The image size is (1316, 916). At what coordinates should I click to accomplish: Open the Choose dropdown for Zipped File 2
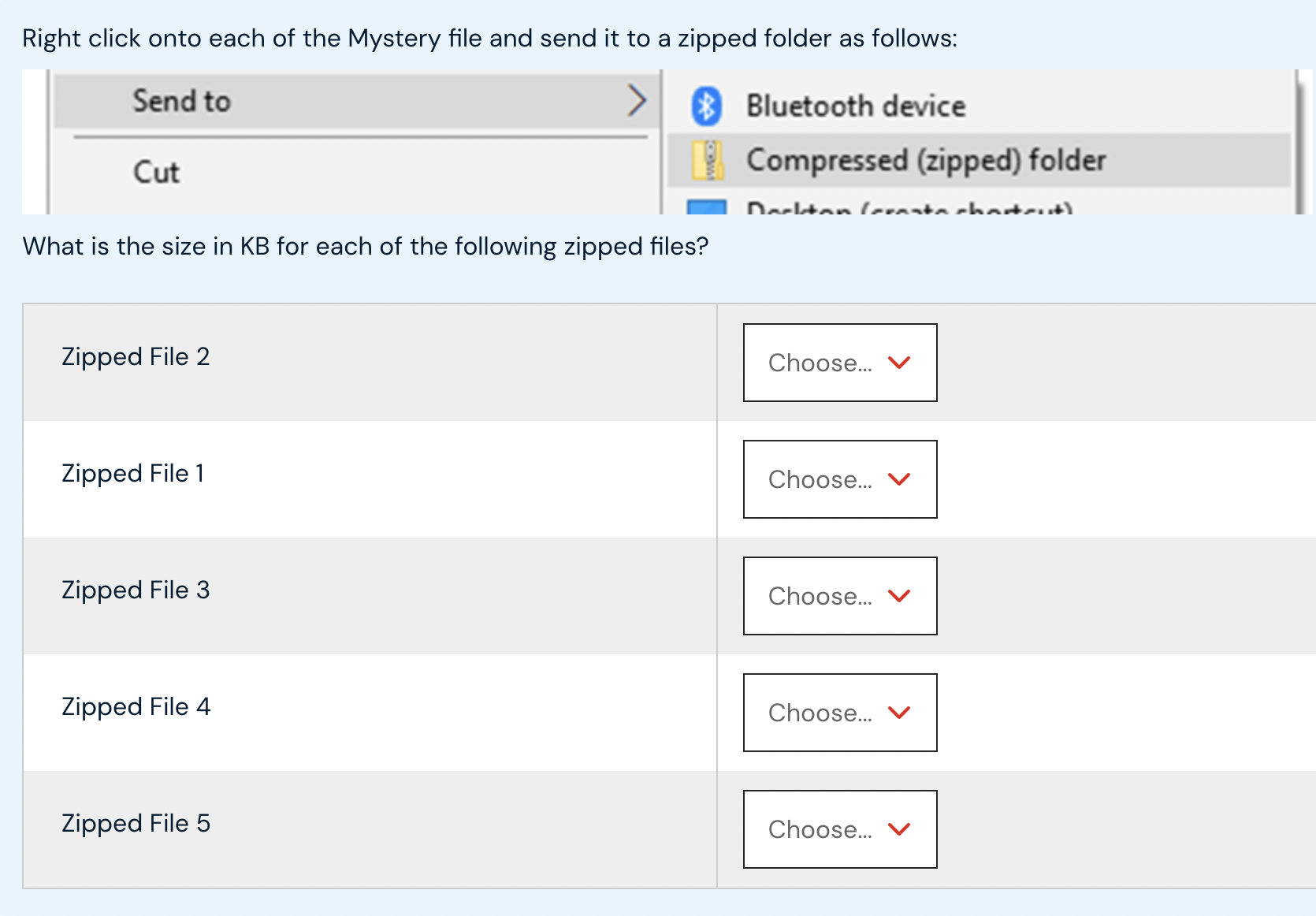(x=839, y=363)
